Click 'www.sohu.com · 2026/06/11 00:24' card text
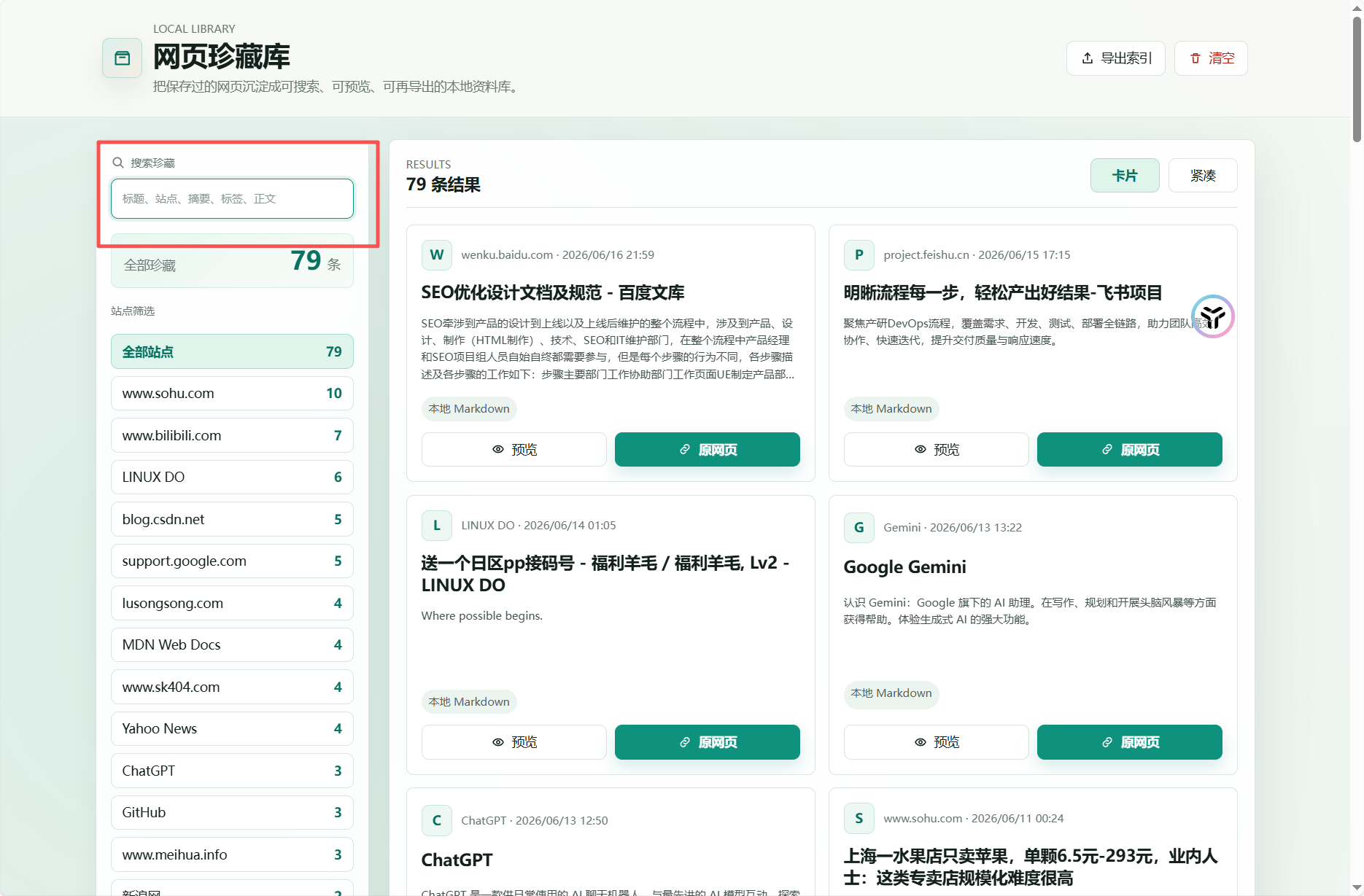Screen dimensions: 1364x896 [974, 819]
